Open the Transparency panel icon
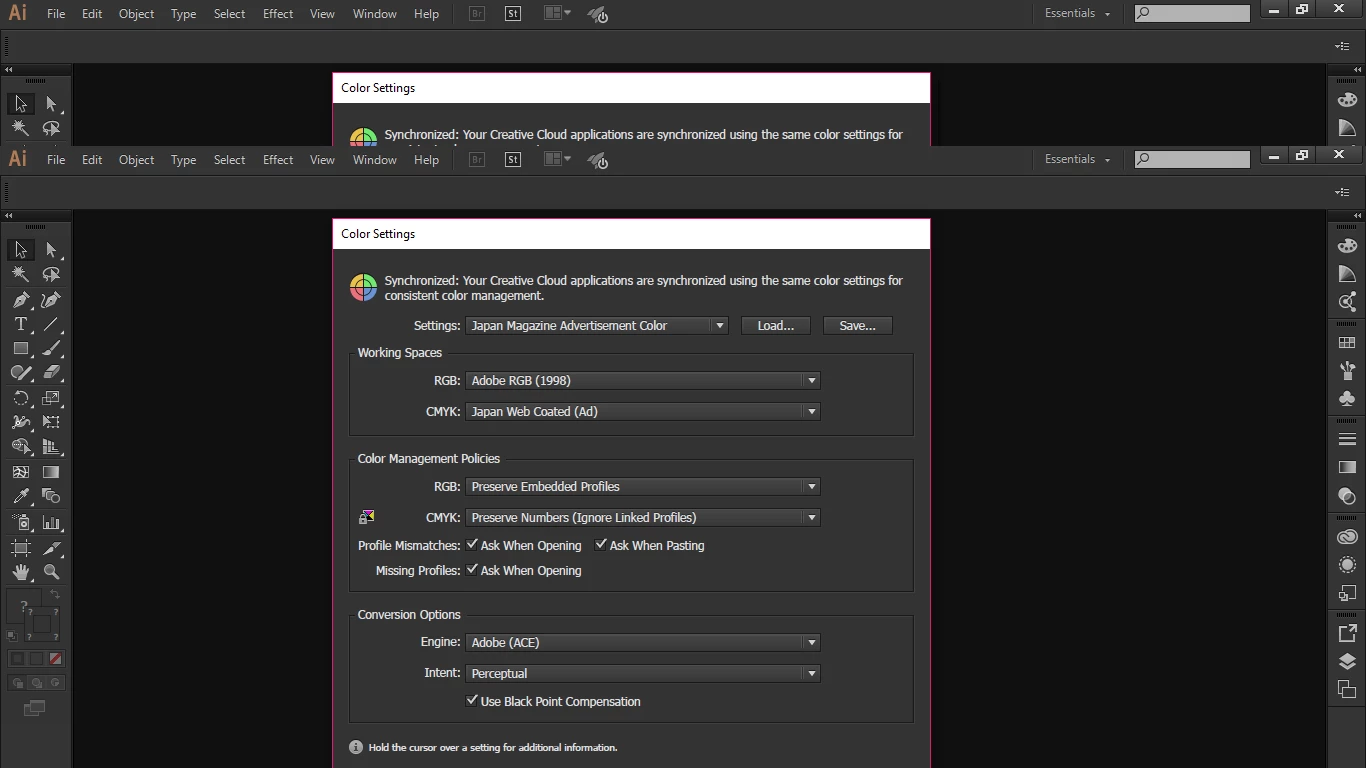The image size is (1366, 768). point(1347,495)
